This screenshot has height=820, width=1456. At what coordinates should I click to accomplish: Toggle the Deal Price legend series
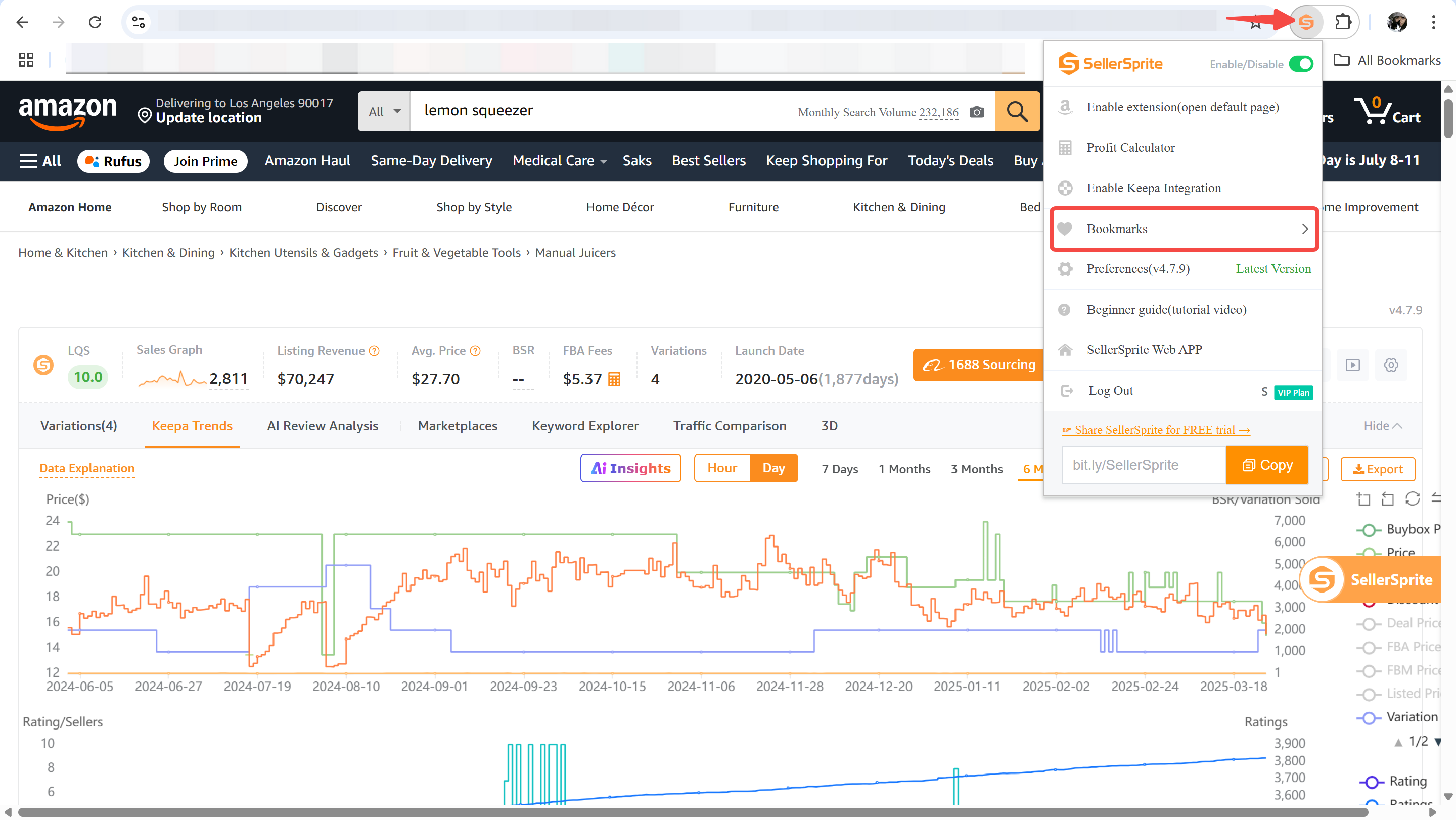coord(1399,623)
